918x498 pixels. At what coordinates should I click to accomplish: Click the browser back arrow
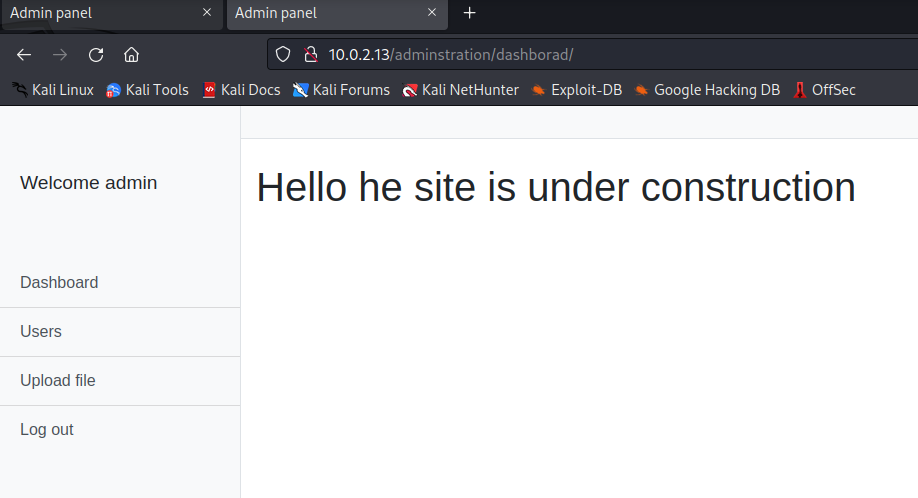[24, 54]
